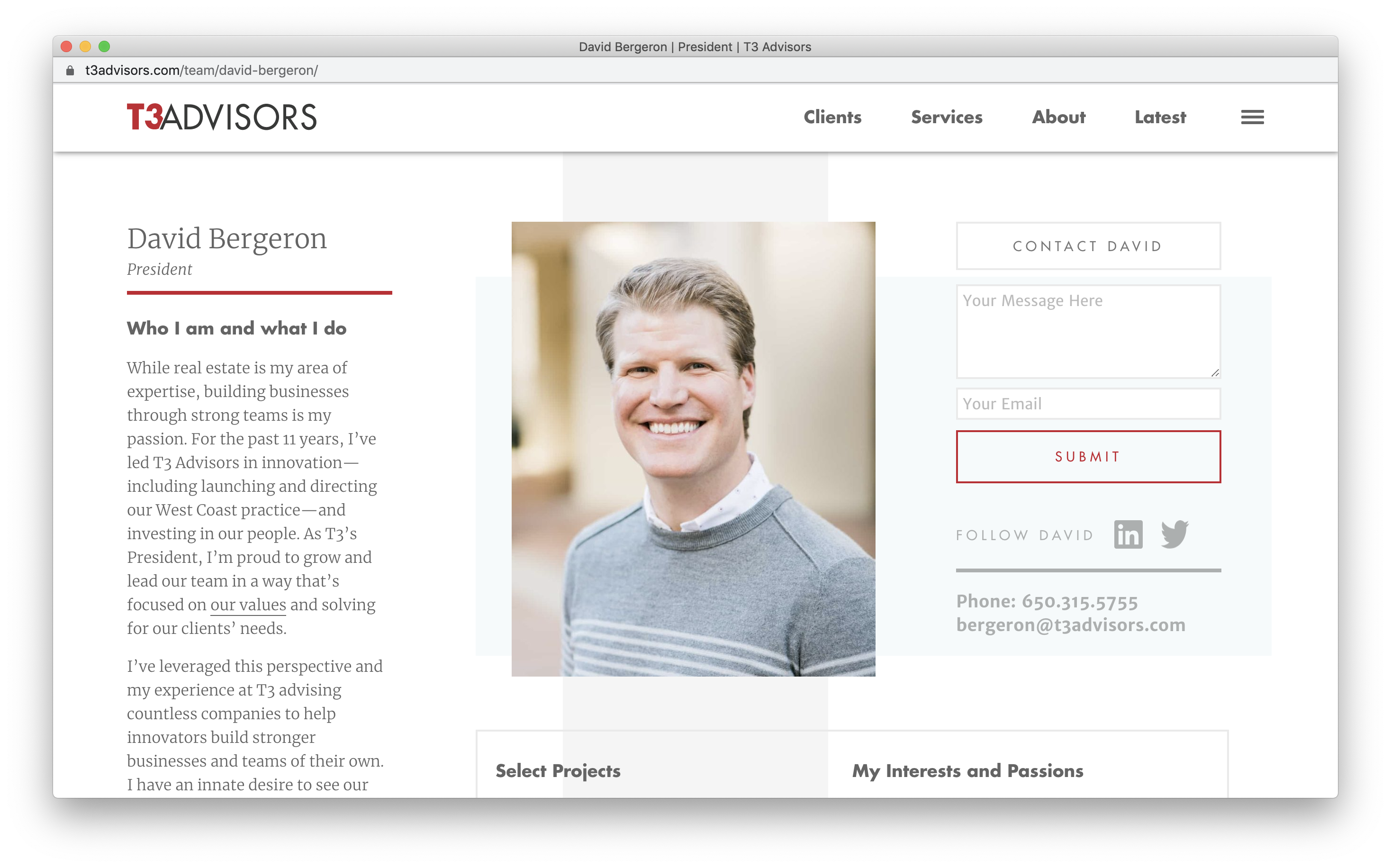Click the T3 Advisors logo
Image resolution: width=1391 pixels, height=868 pixels.
tap(222, 117)
